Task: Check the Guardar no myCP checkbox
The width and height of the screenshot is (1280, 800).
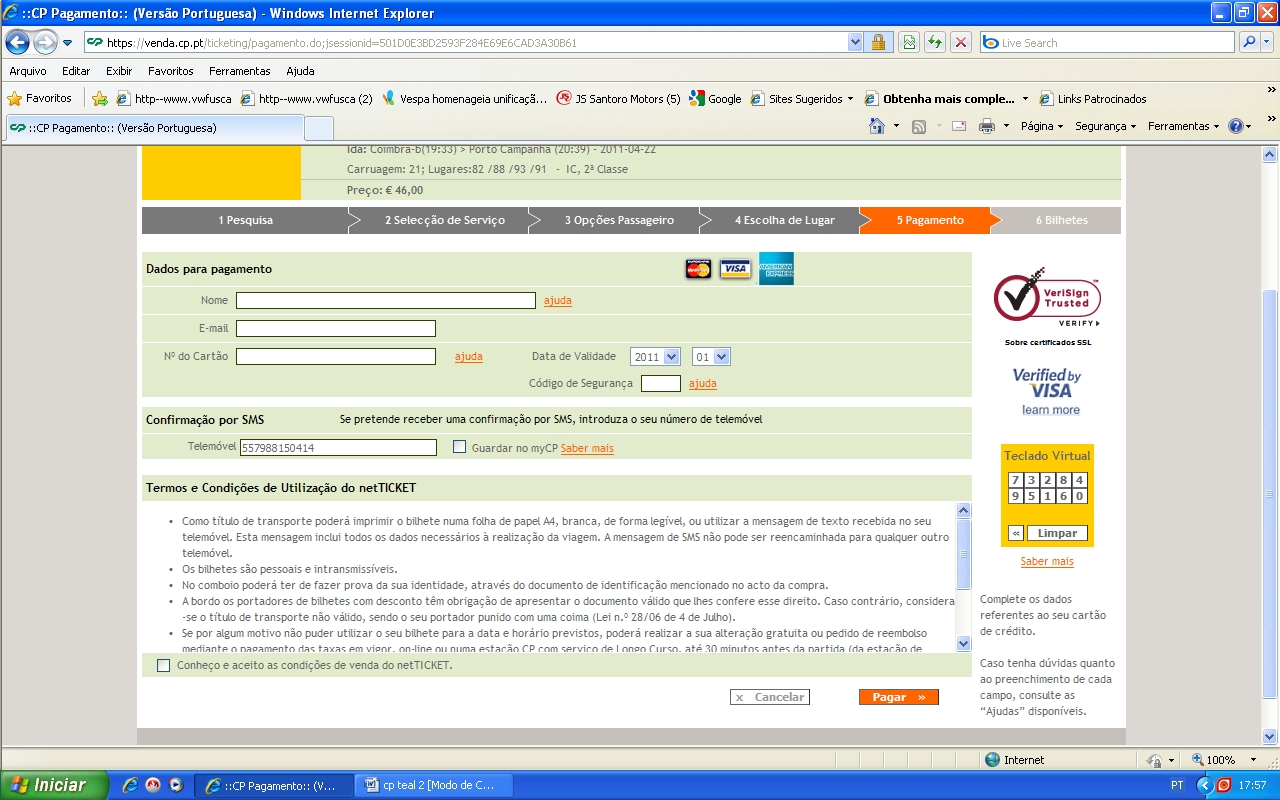Action: (459, 447)
